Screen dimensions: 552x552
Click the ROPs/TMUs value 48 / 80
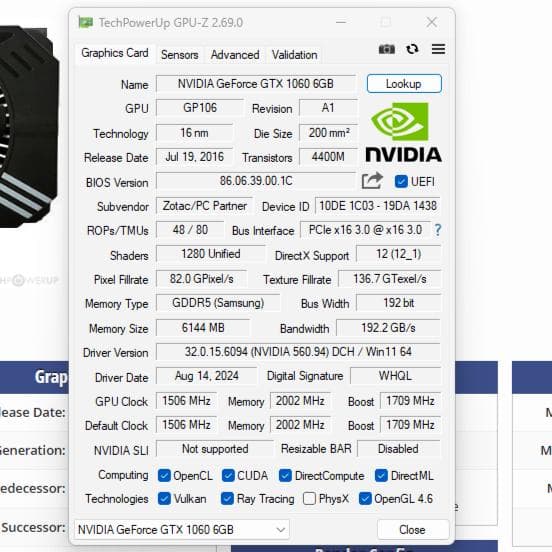pos(190,230)
